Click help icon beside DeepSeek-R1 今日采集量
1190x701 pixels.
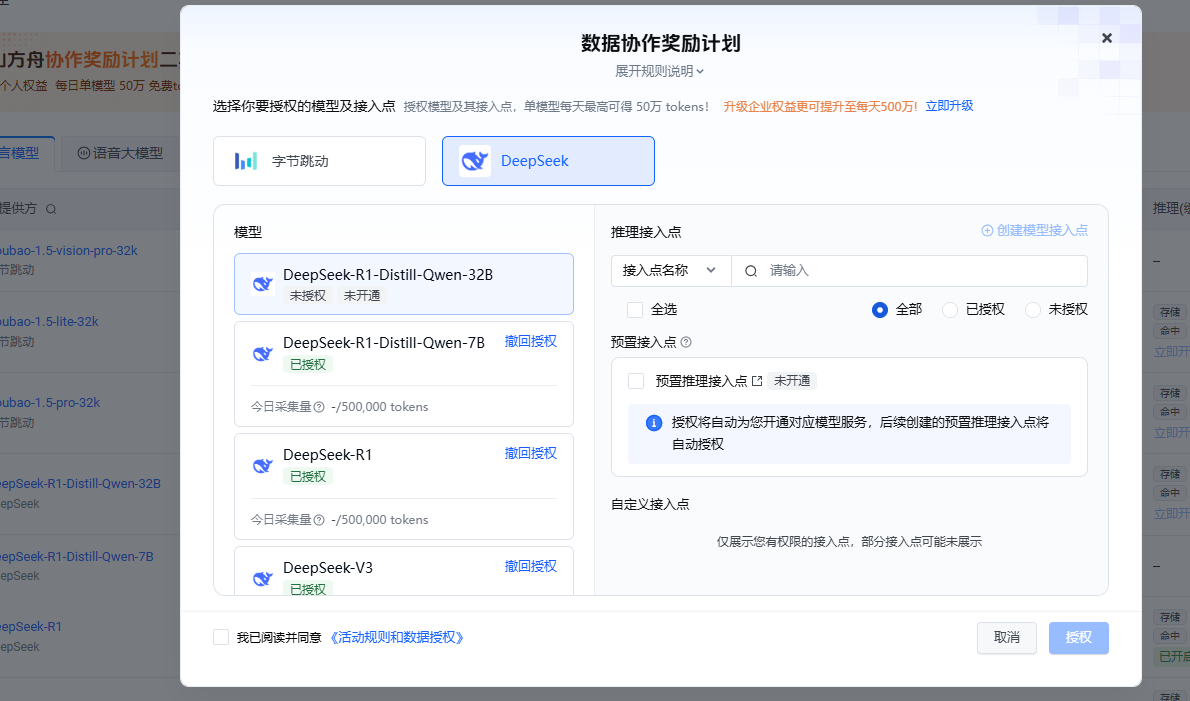[319, 520]
